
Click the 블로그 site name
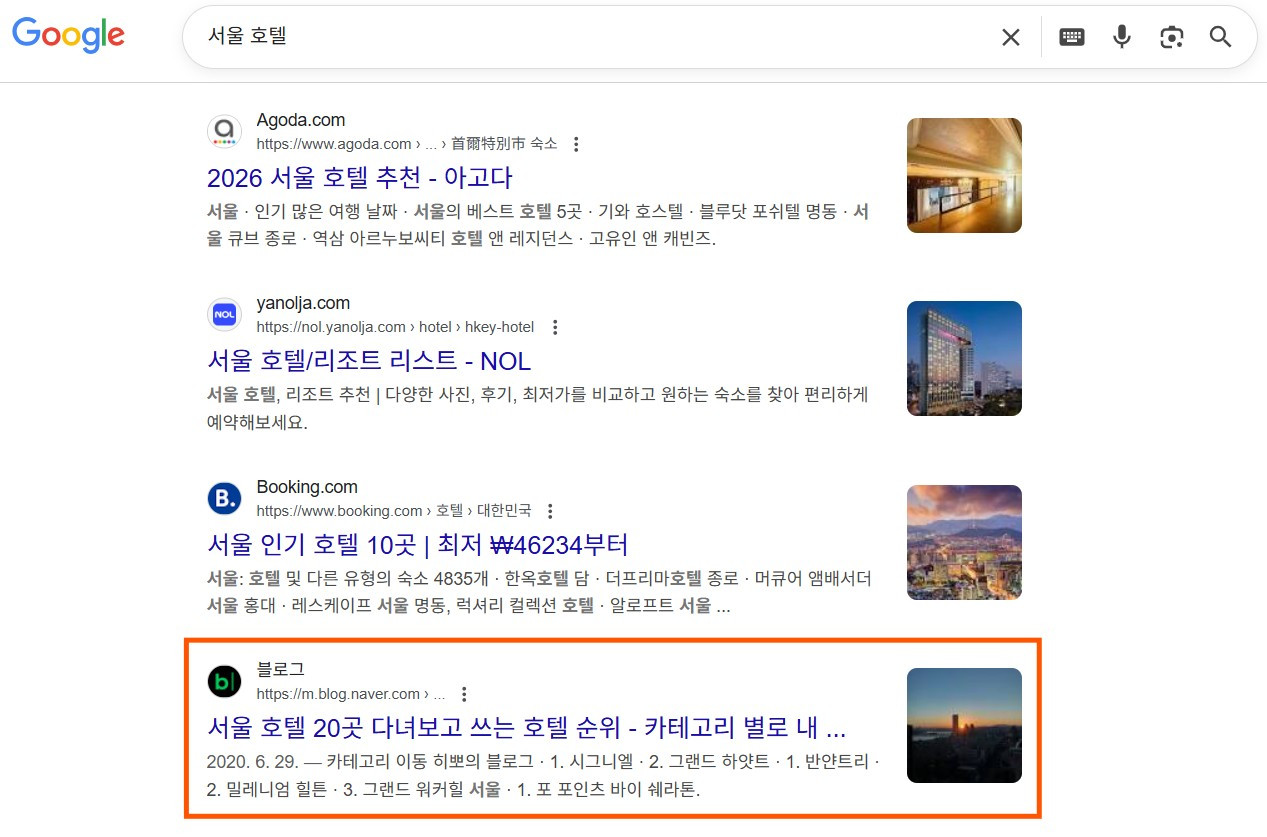coord(280,670)
